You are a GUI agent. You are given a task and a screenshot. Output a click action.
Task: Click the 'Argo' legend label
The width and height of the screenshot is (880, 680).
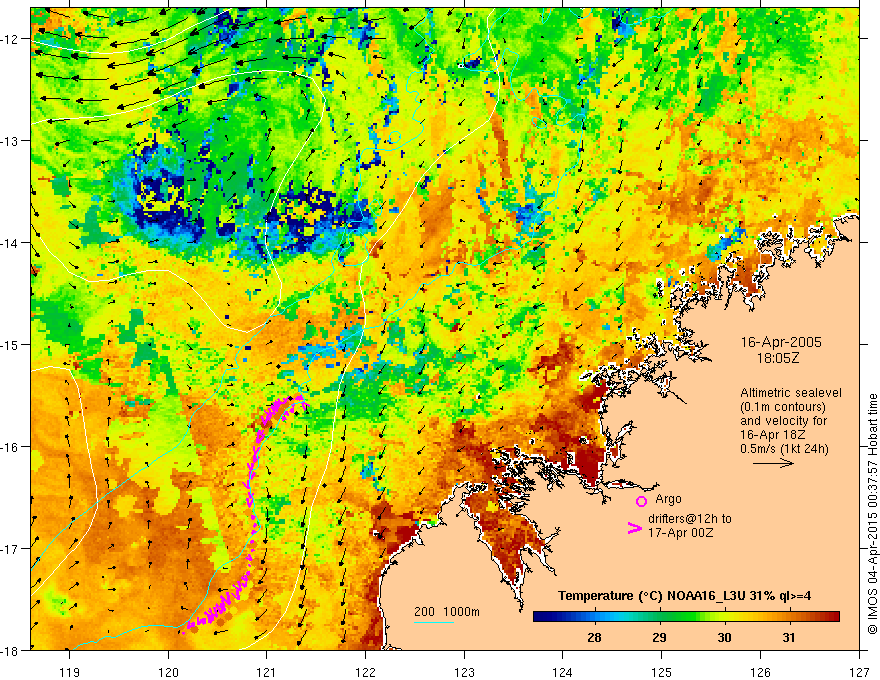click(668, 499)
